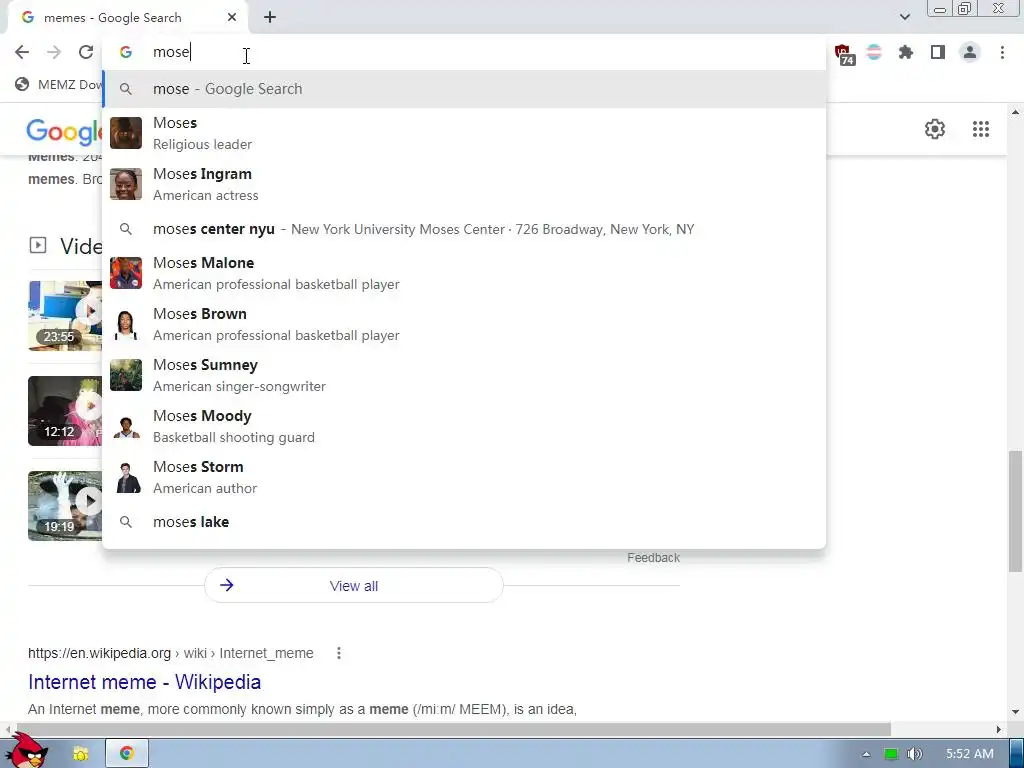Click the Moses Sumney image thumbnail
The image size is (1024, 768).
[125, 375]
